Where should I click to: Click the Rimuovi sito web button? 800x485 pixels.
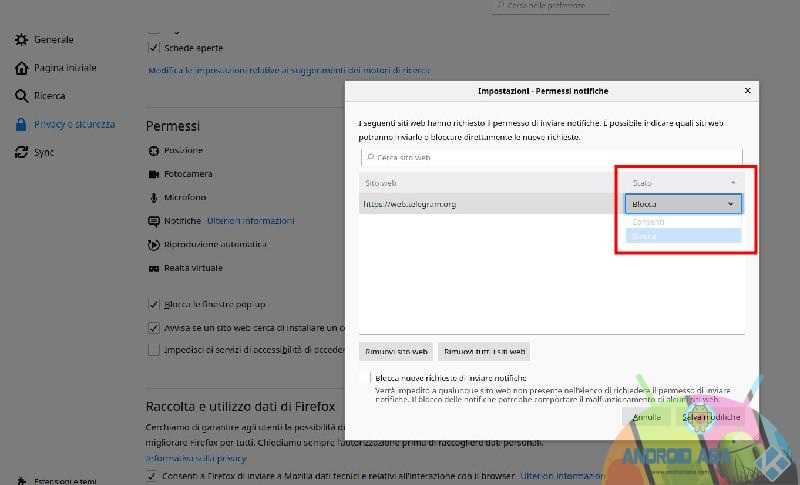[x=396, y=352]
